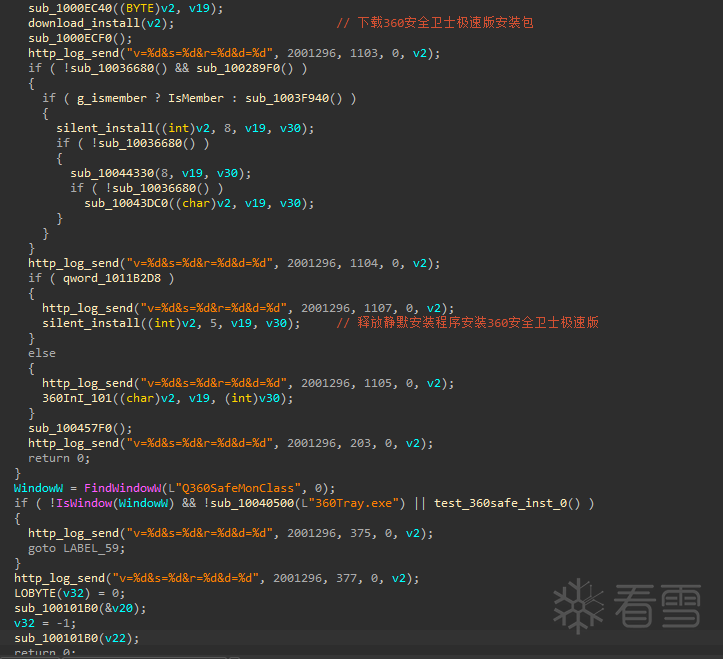Click the v32 = -1 assignment
Image resolution: width=723 pixels, height=659 pixels.
(x=45, y=623)
